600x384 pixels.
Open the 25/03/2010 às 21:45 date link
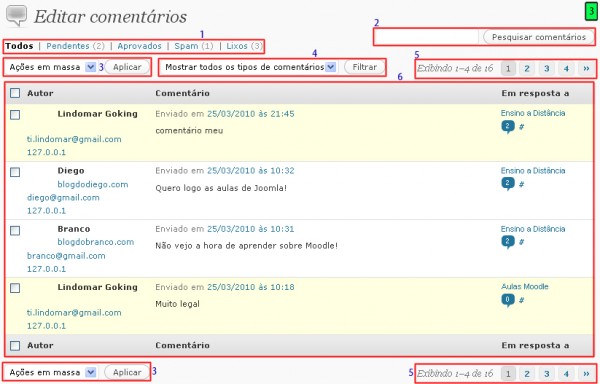(251, 114)
